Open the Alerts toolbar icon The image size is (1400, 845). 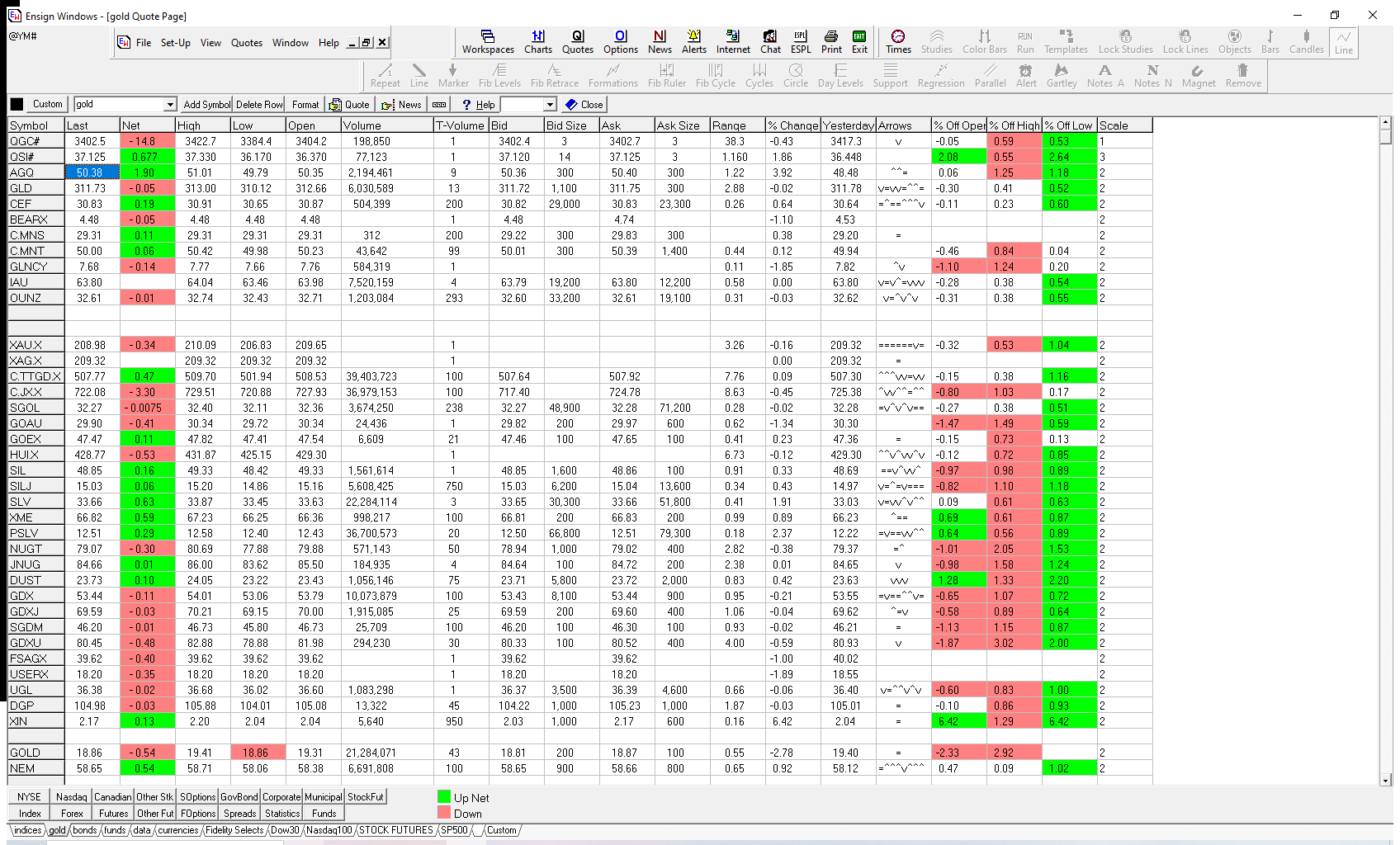pos(694,42)
